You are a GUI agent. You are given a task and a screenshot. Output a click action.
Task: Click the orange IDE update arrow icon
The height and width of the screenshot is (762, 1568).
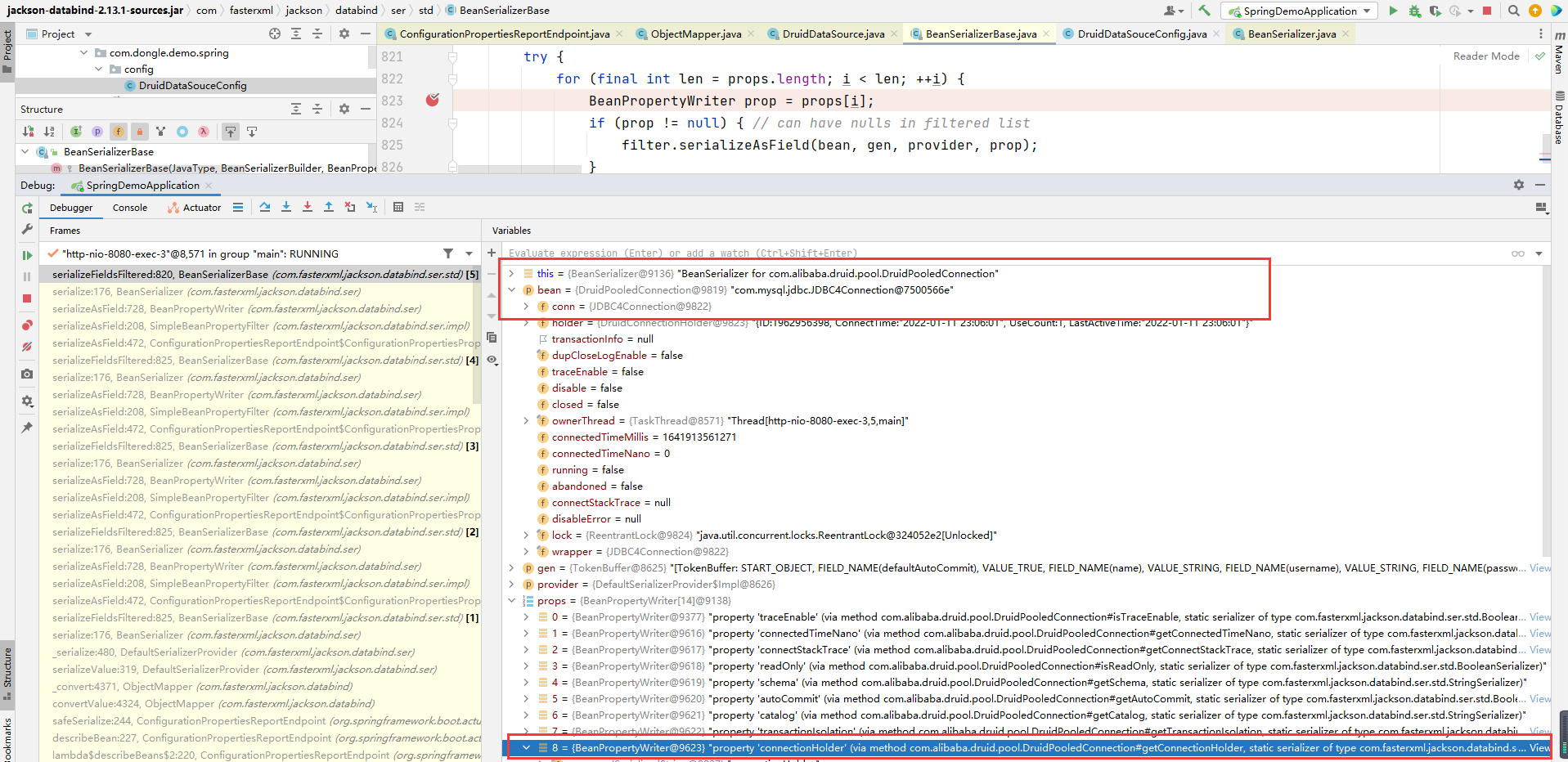(x=1534, y=11)
